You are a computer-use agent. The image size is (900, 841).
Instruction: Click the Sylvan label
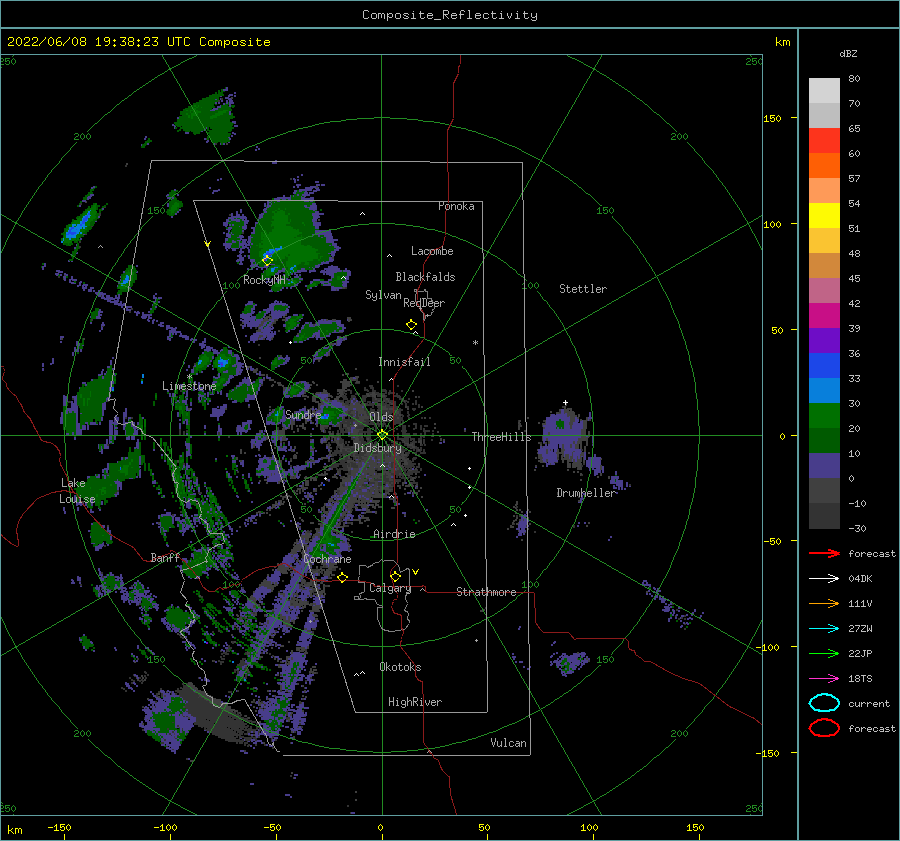point(383,295)
